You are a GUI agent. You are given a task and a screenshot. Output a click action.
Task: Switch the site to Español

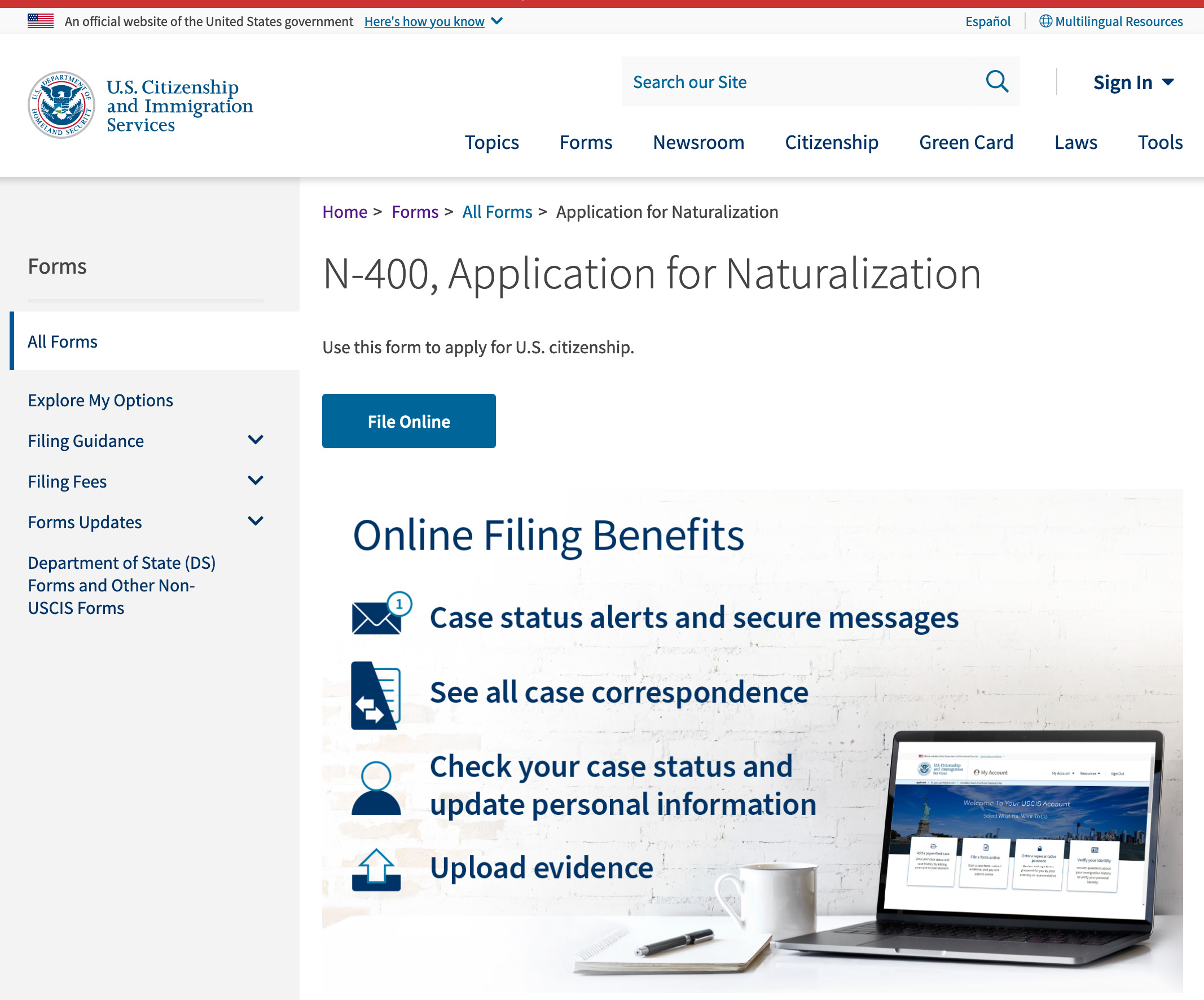987,21
